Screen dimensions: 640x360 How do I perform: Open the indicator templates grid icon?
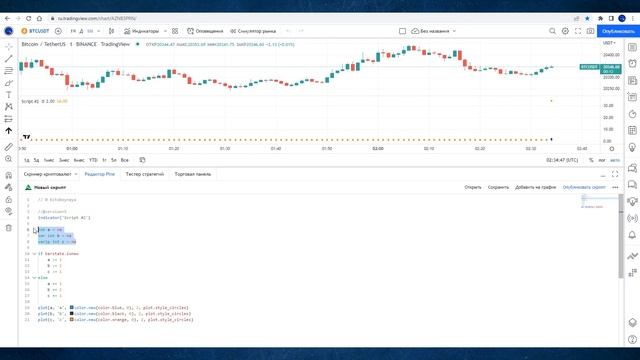(175, 31)
